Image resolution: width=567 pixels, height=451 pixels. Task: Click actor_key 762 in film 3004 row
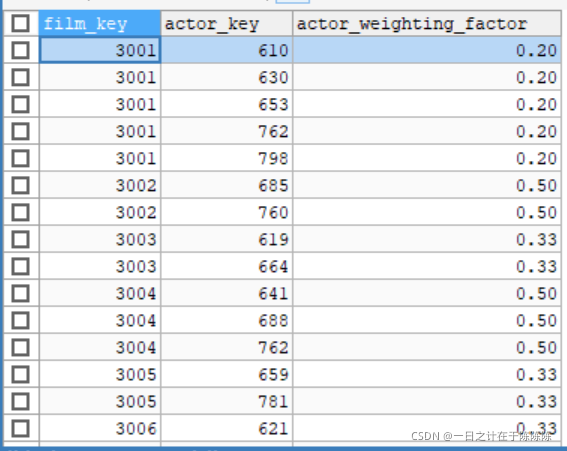pos(227,347)
